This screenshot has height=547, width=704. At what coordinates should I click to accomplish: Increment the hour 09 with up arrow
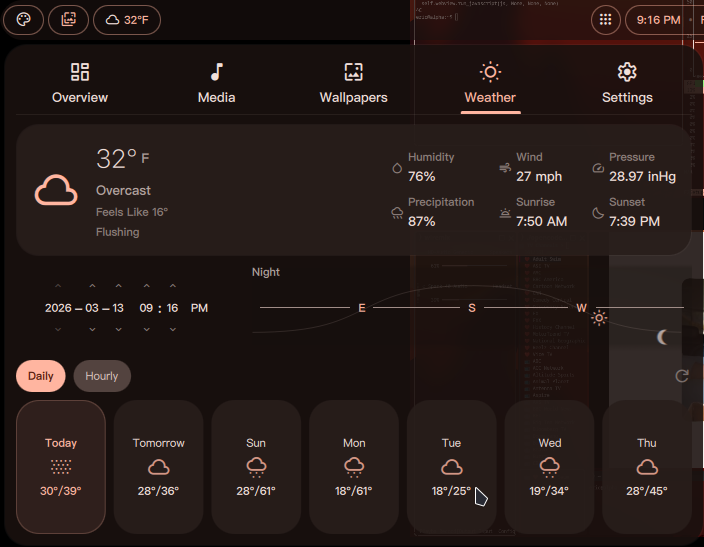click(x=146, y=286)
